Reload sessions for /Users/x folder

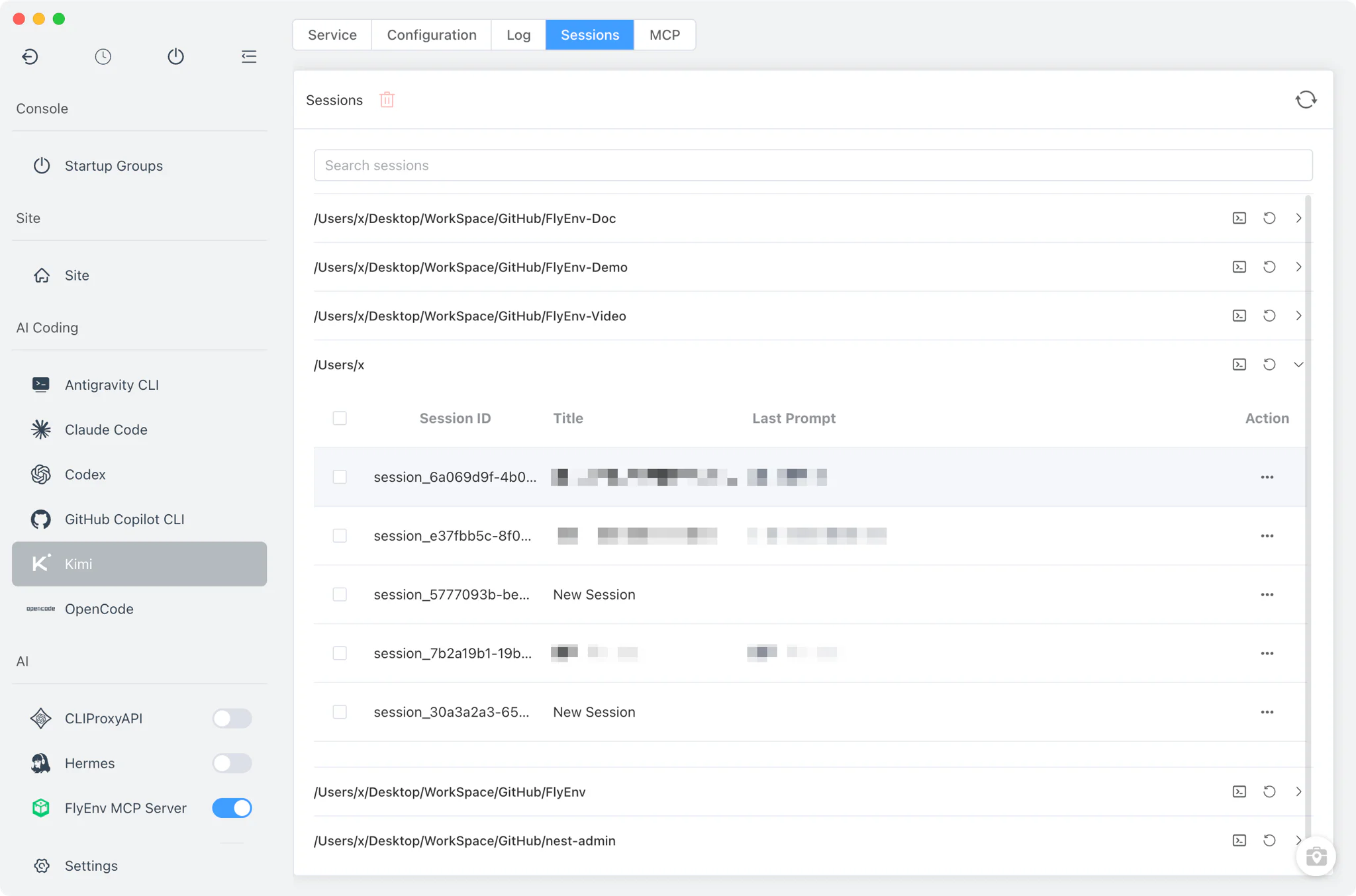pyautogui.click(x=1269, y=365)
